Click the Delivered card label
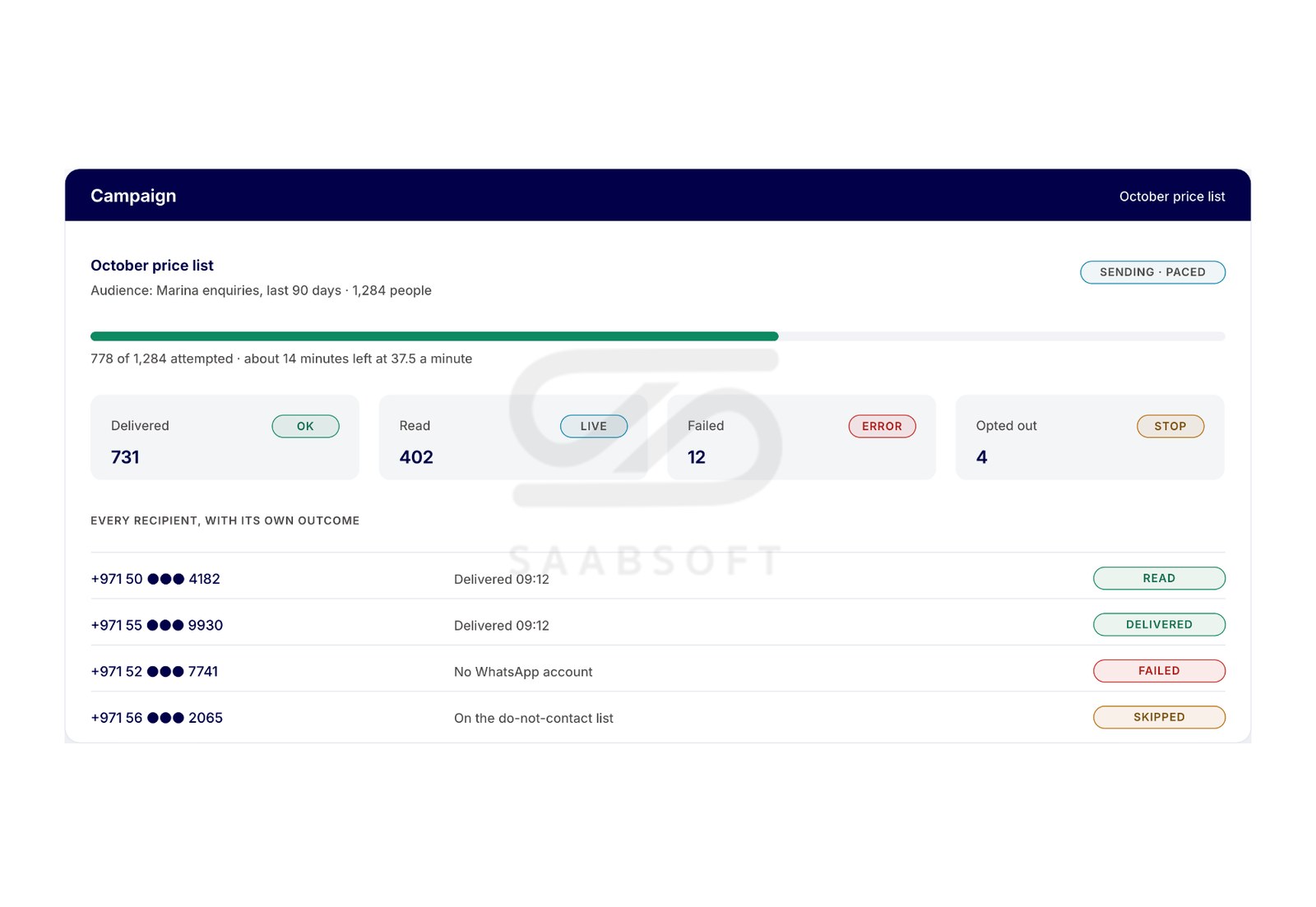 (140, 425)
